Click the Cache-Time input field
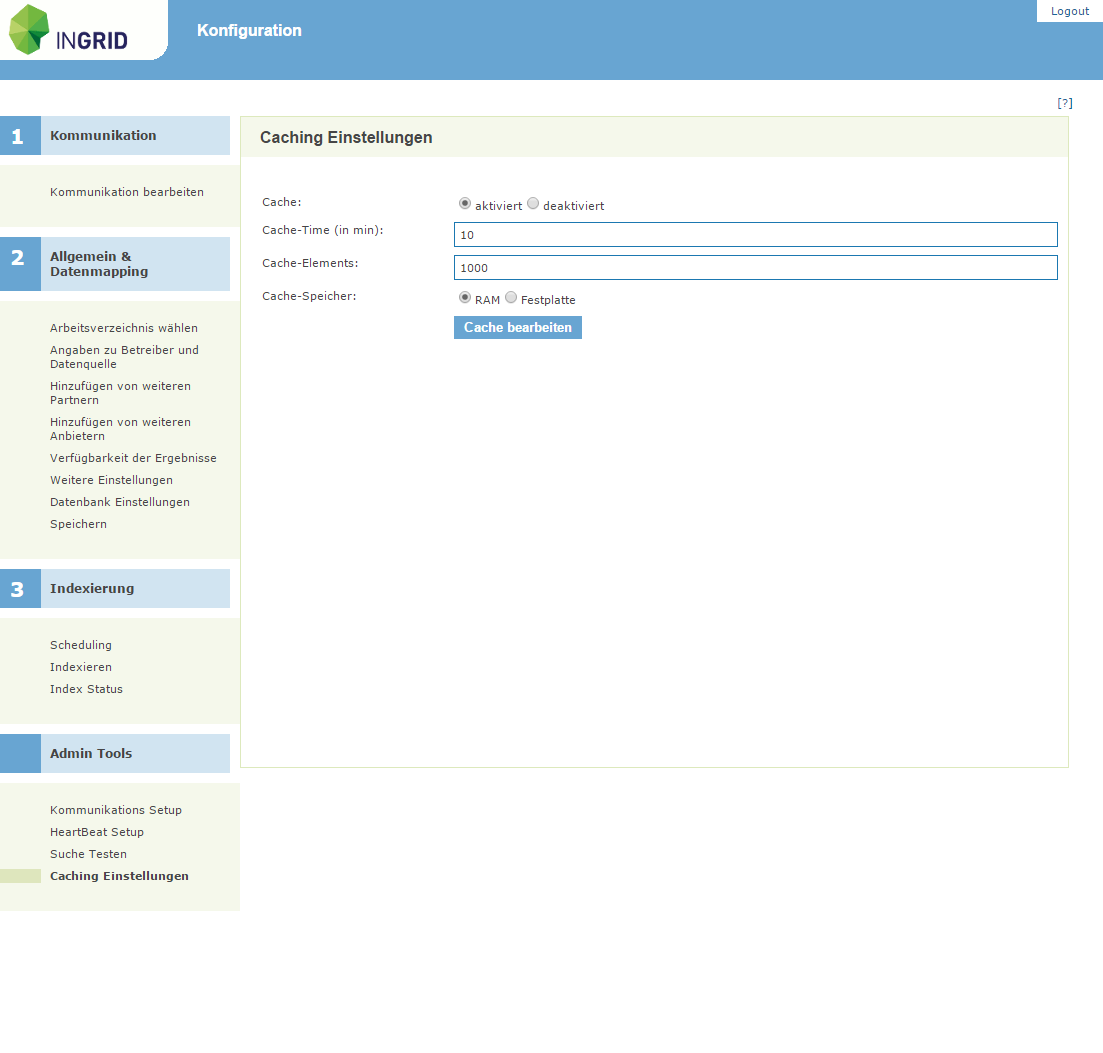The height and width of the screenshot is (1053, 1103). point(755,234)
